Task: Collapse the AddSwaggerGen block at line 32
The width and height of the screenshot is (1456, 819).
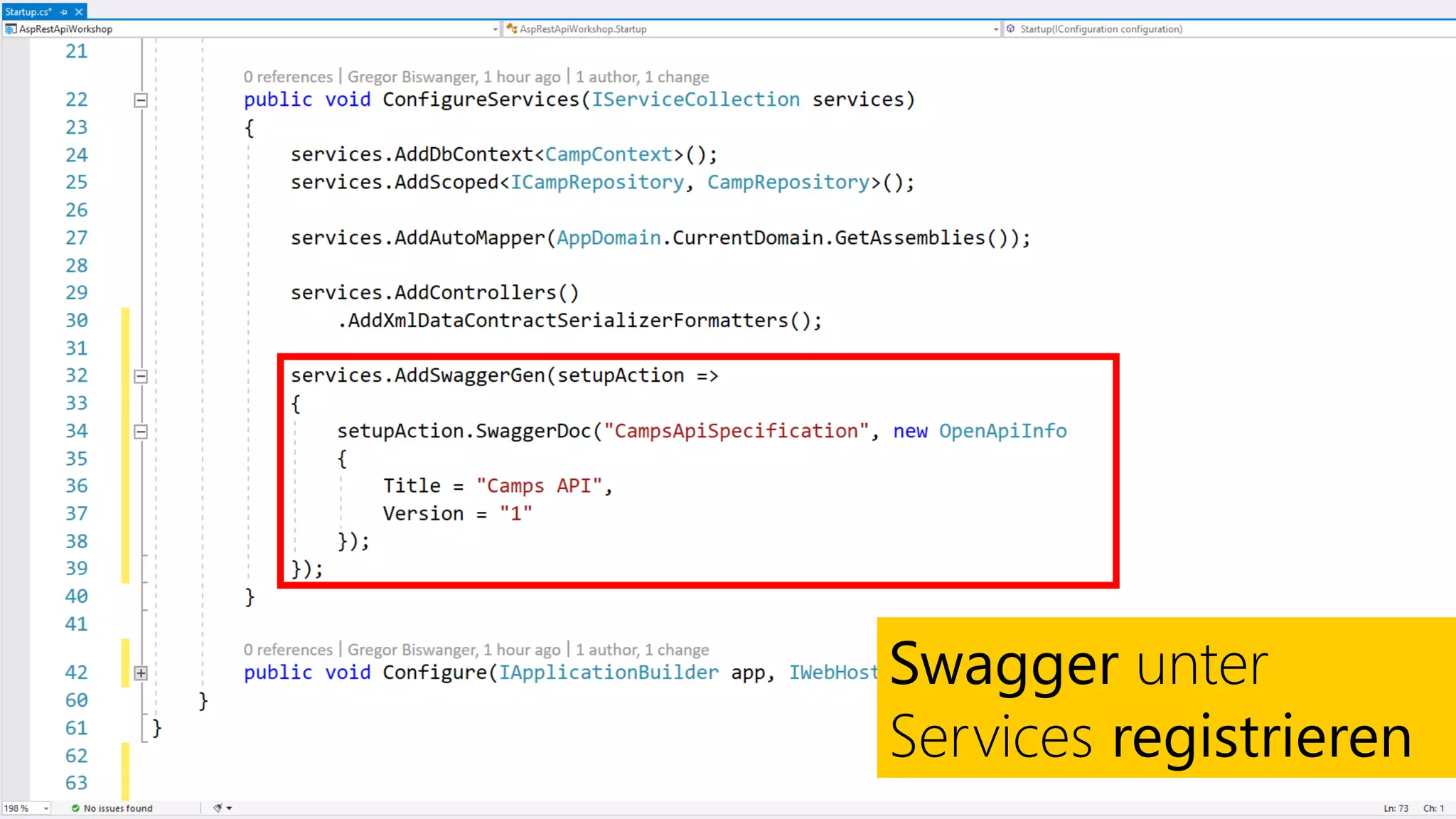Action: pyautogui.click(x=141, y=376)
